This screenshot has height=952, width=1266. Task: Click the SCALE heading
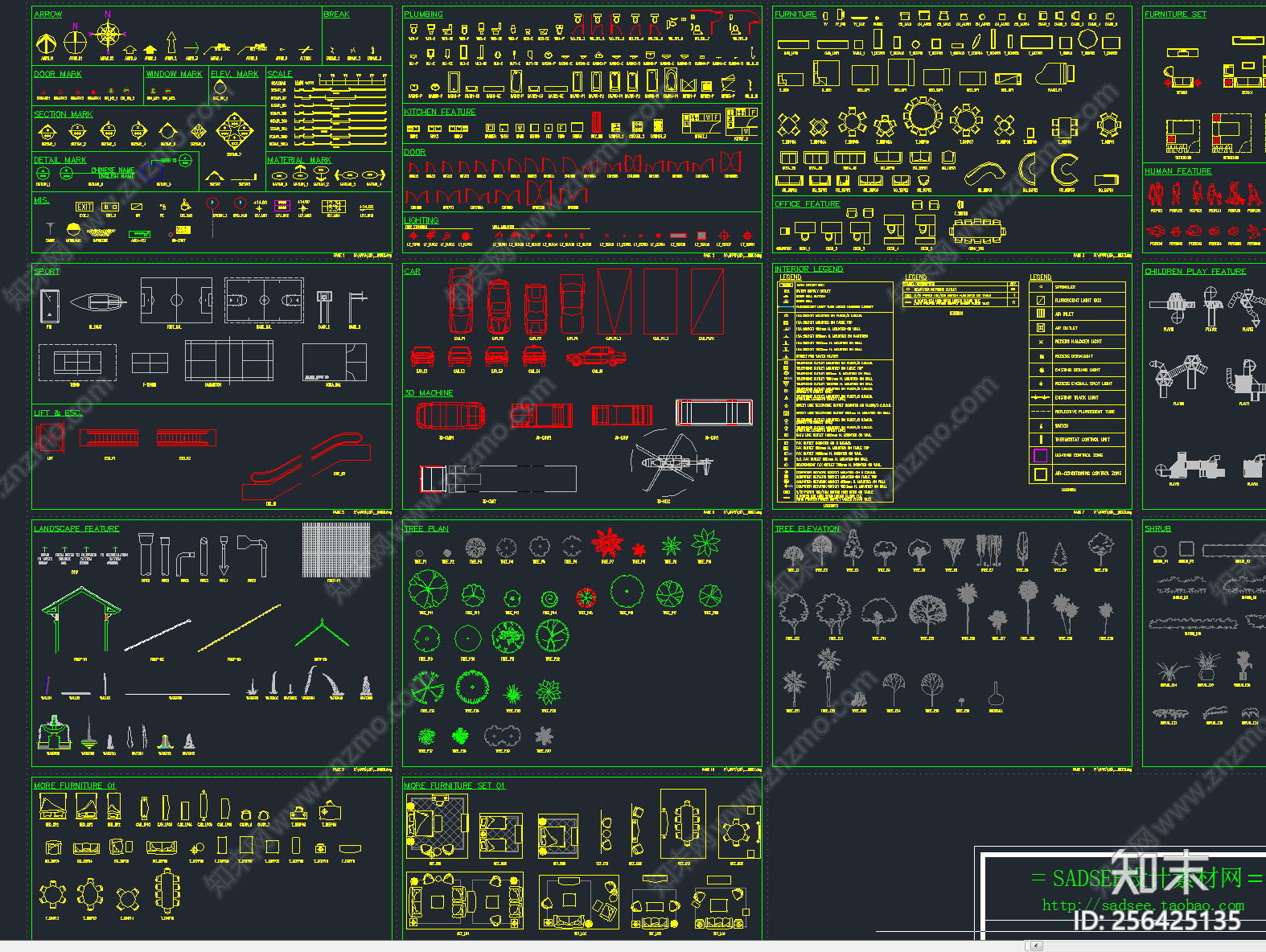tap(280, 74)
